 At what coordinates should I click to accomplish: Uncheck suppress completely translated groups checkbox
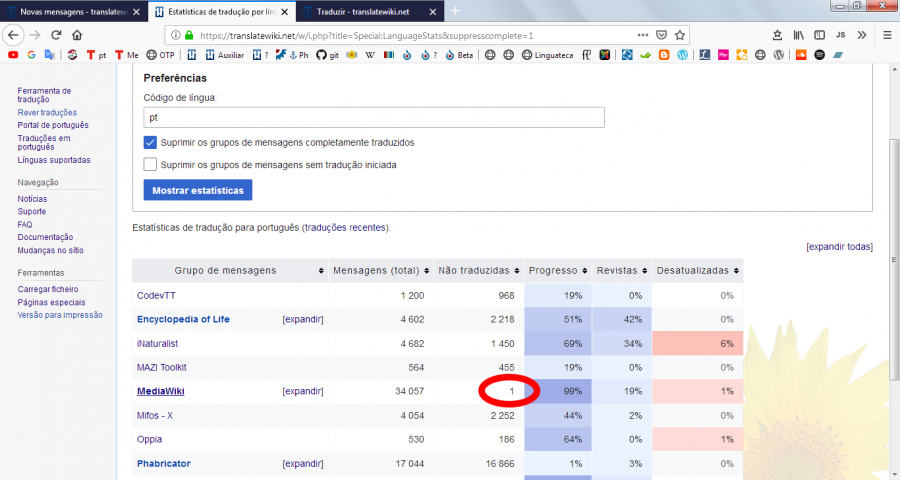(x=150, y=142)
